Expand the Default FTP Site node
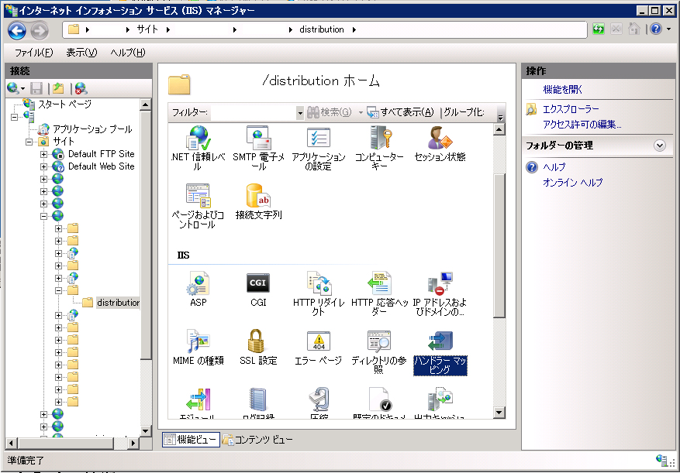This screenshot has width=680, height=473. tap(43, 154)
